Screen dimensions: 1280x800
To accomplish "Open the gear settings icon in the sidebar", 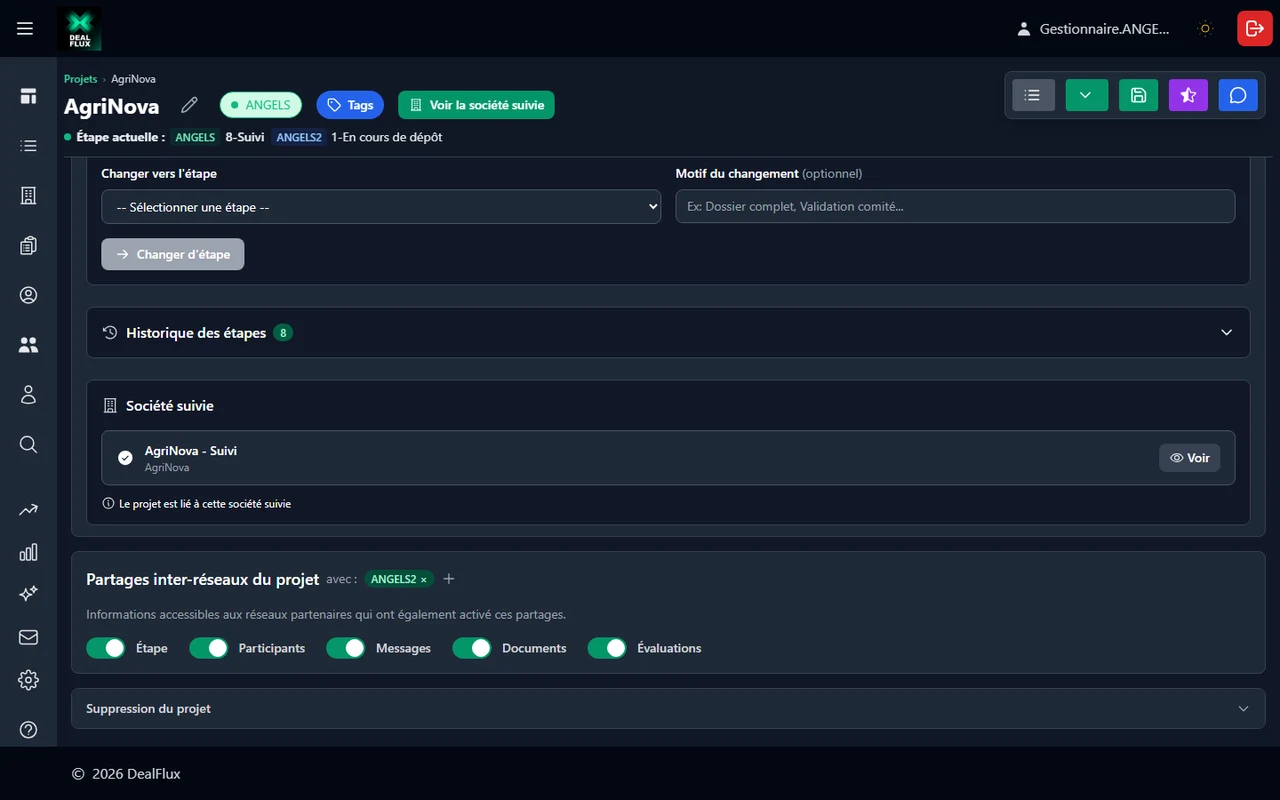I will click(28, 680).
